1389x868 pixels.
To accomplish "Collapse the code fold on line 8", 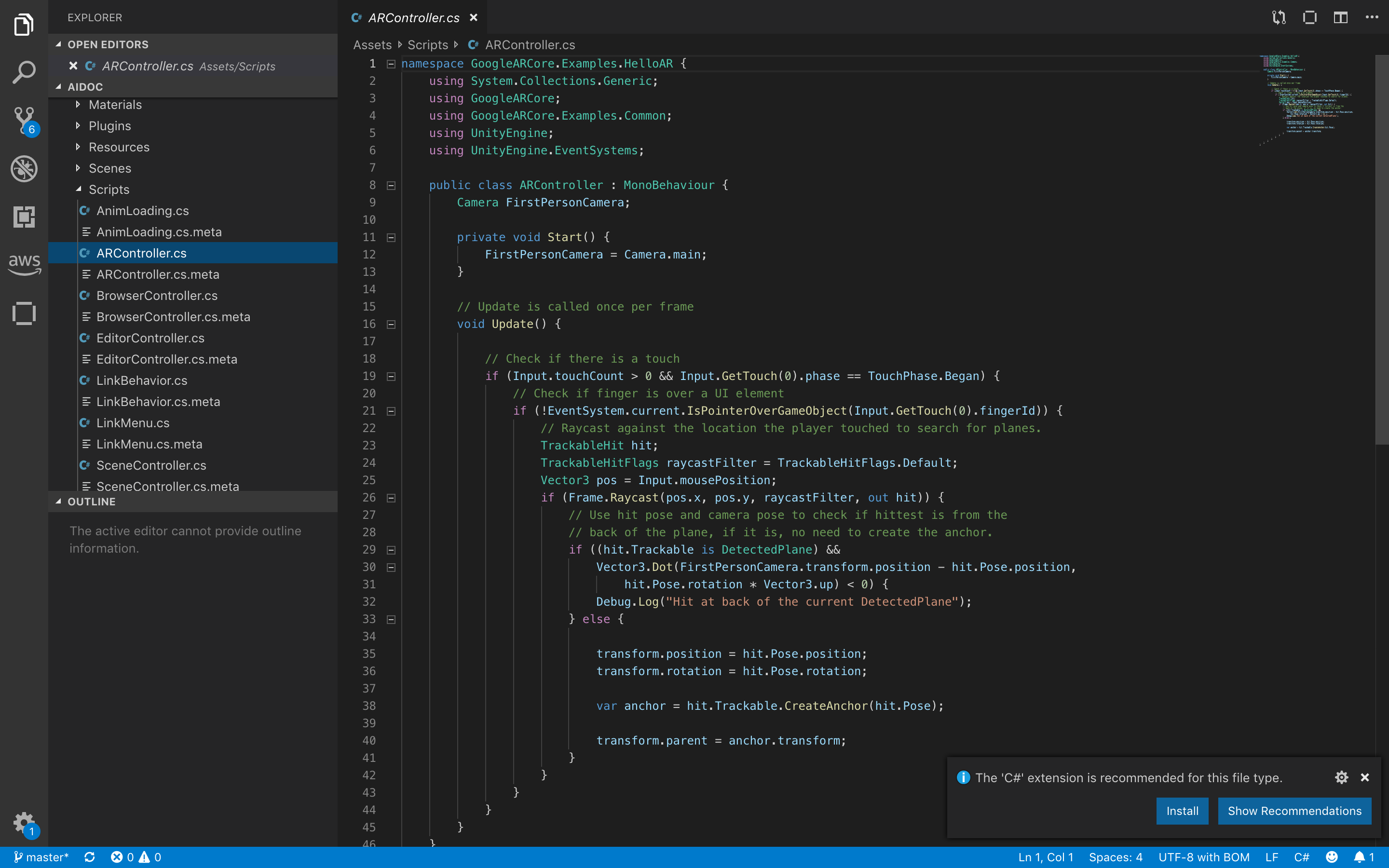I will point(391,186).
